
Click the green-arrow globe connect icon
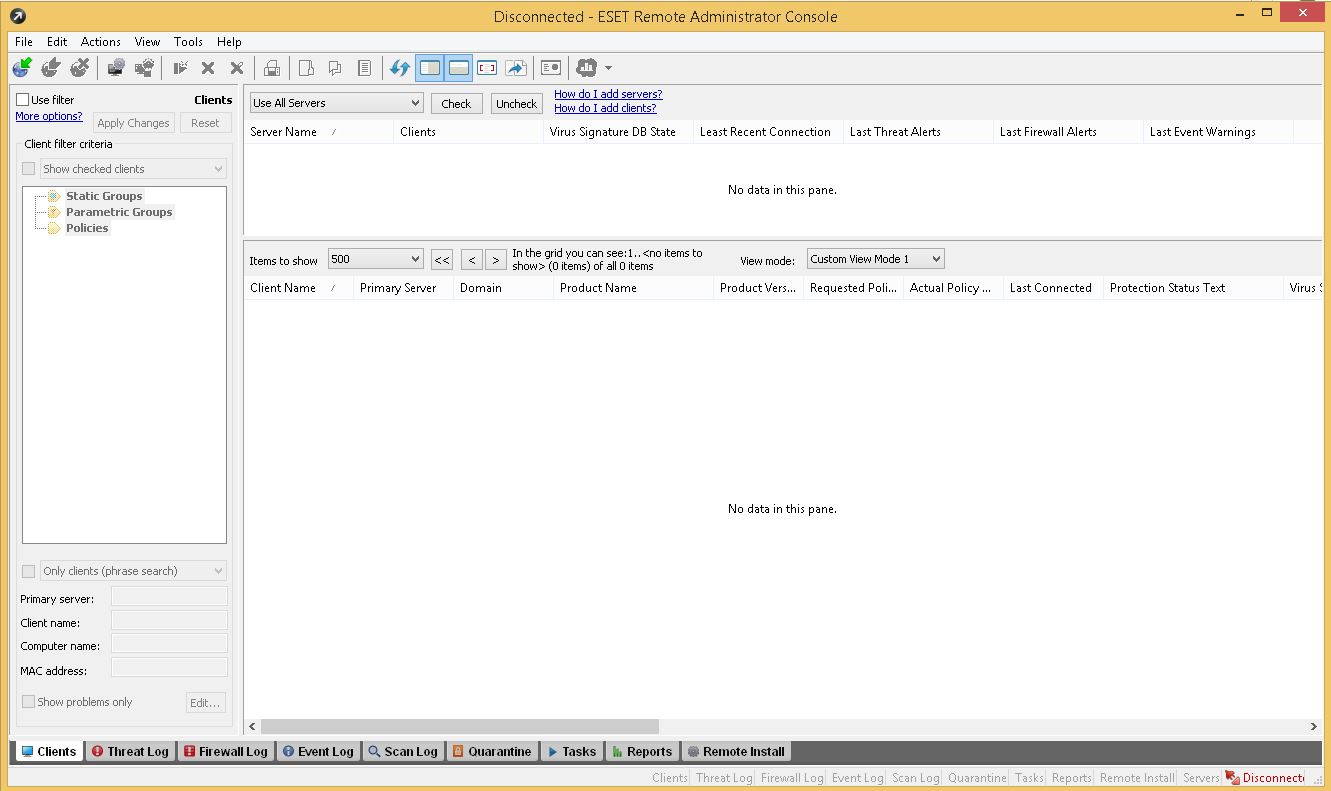click(22, 68)
